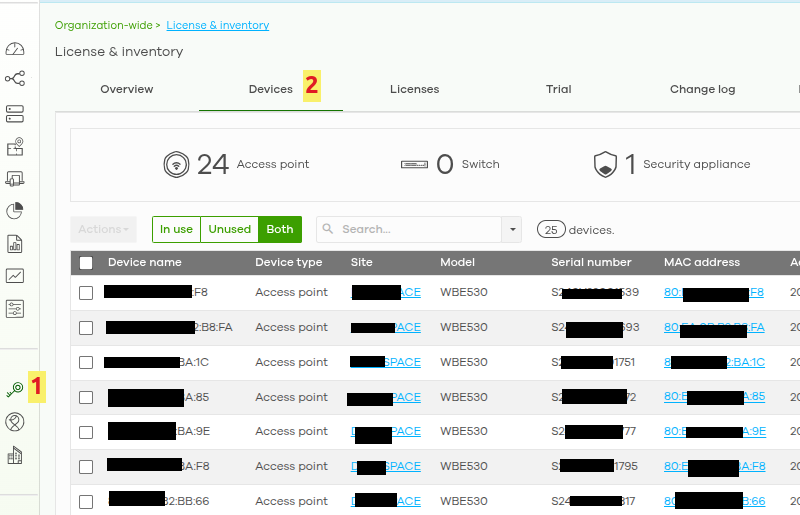Viewport: 800px width, 515px height.
Task: Sort by Device type column header
Action: click(x=289, y=262)
